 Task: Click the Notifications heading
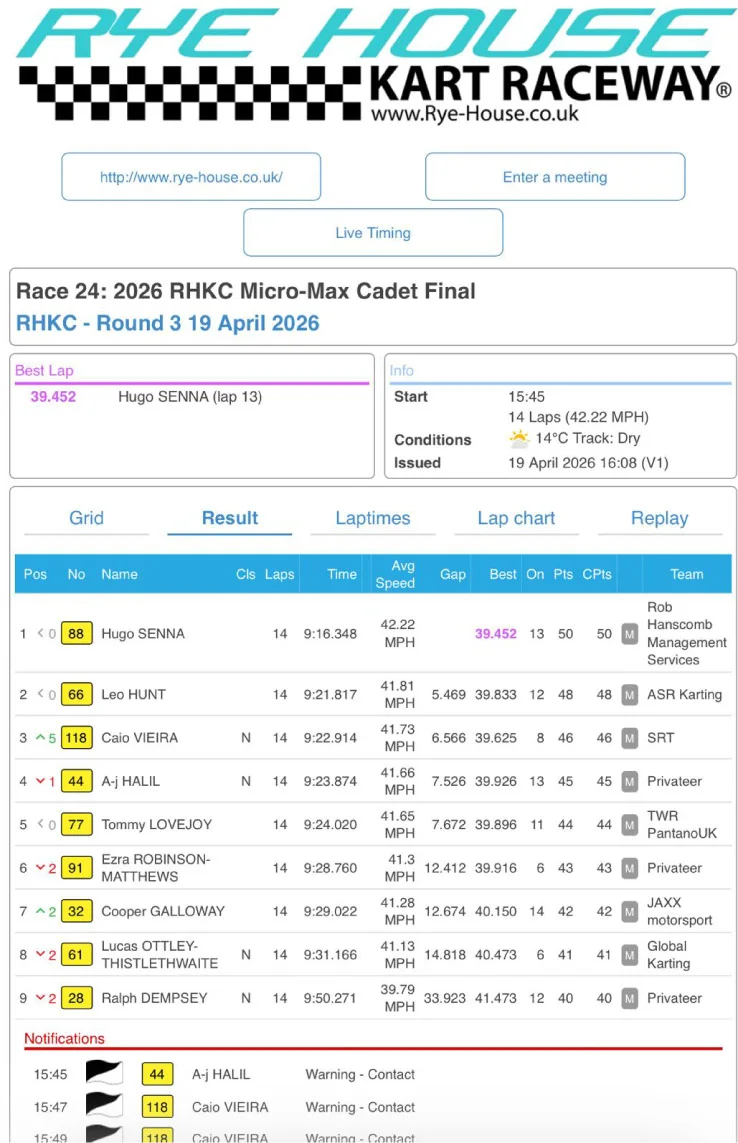click(x=64, y=1038)
